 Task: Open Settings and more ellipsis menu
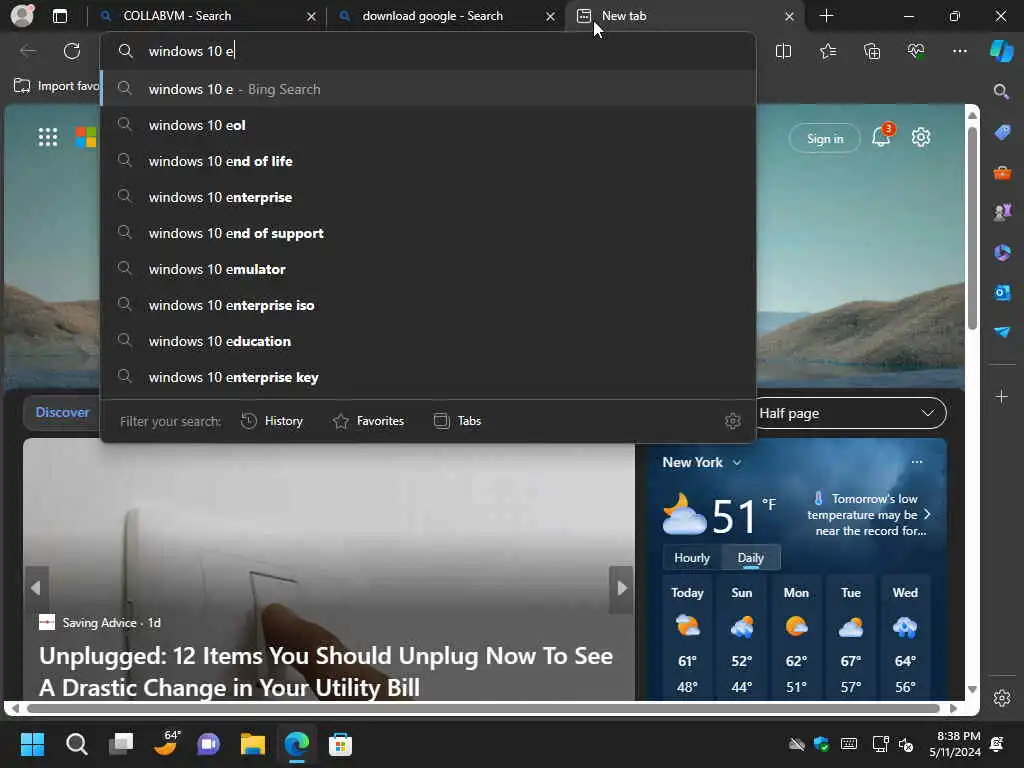[x=959, y=51]
